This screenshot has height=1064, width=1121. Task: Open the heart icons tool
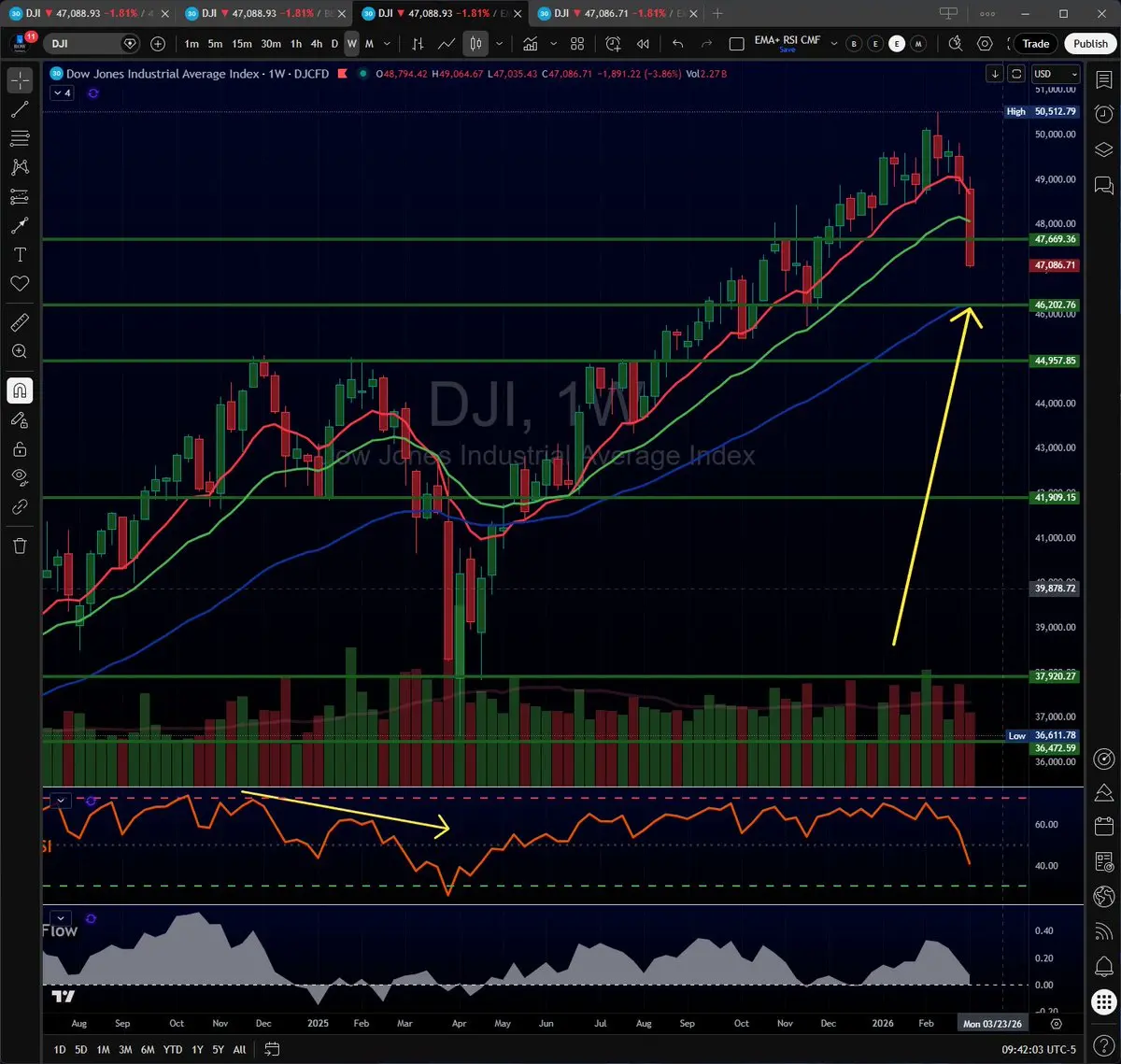click(20, 283)
